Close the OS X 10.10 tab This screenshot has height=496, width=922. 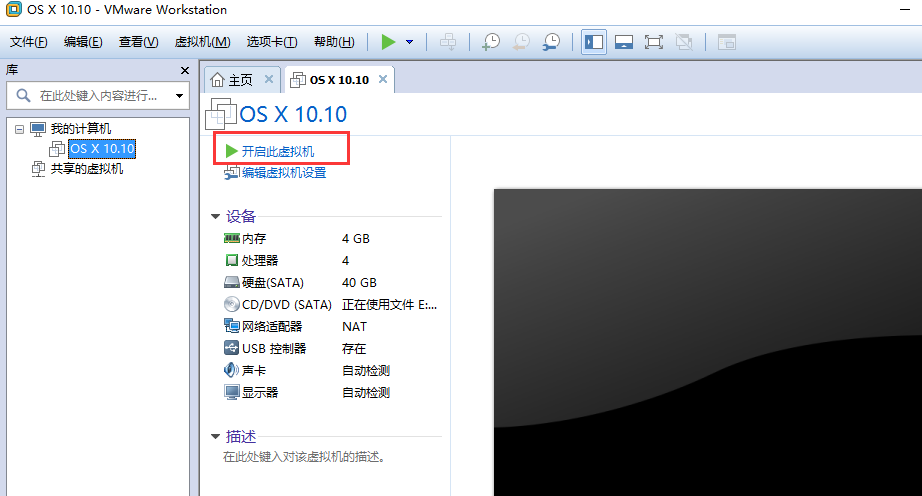[x=383, y=79]
